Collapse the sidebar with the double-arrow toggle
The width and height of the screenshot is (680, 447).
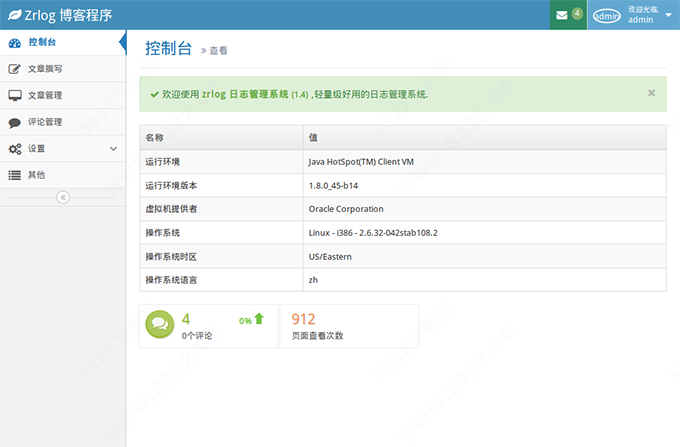[63, 197]
